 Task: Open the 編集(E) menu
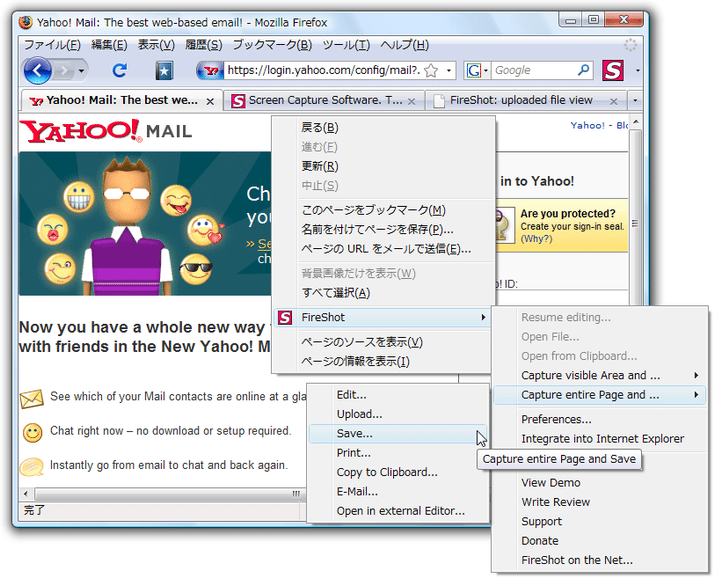(109, 45)
